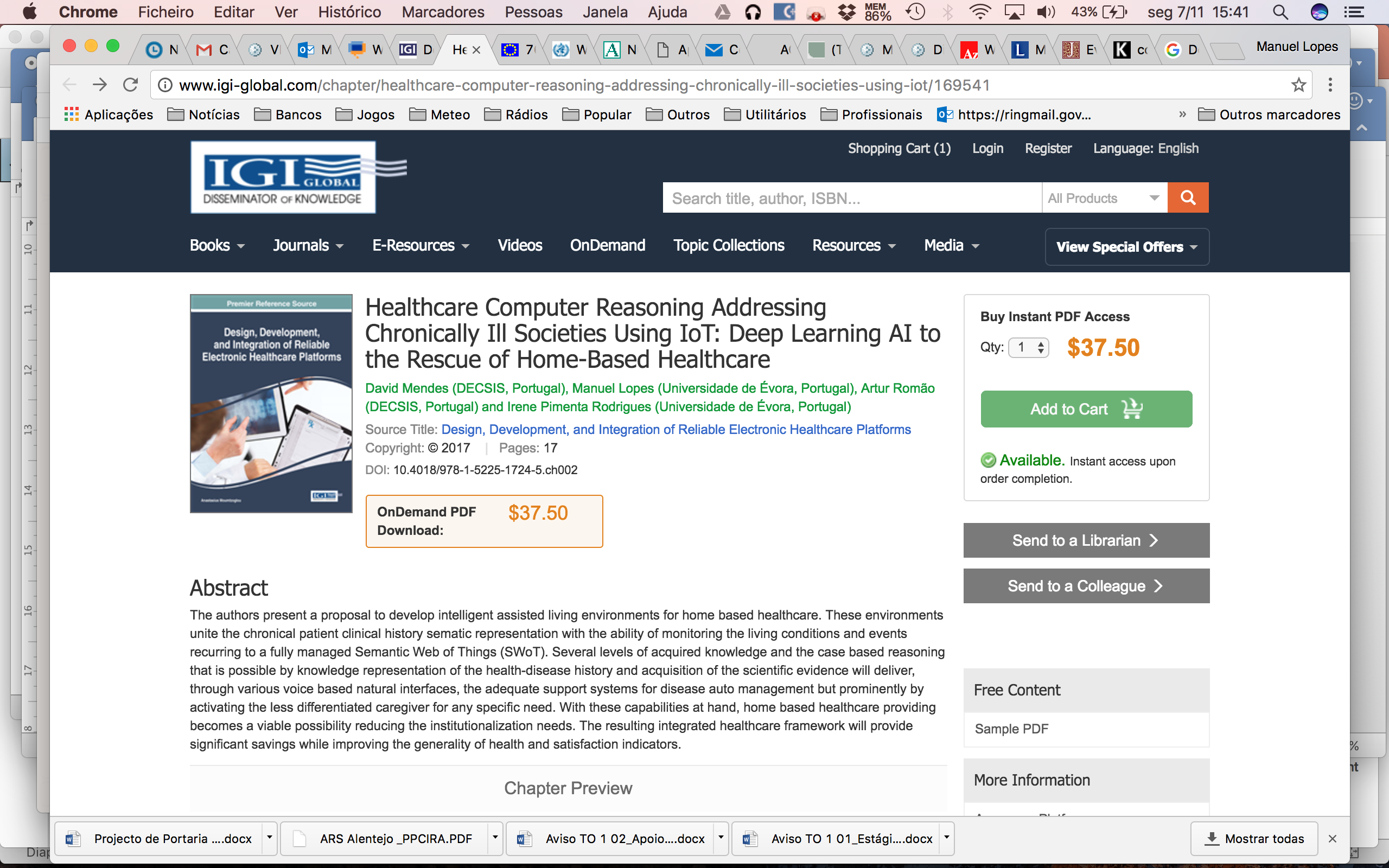
Task: Click the macOS Spotlight search icon
Action: tap(1280, 12)
